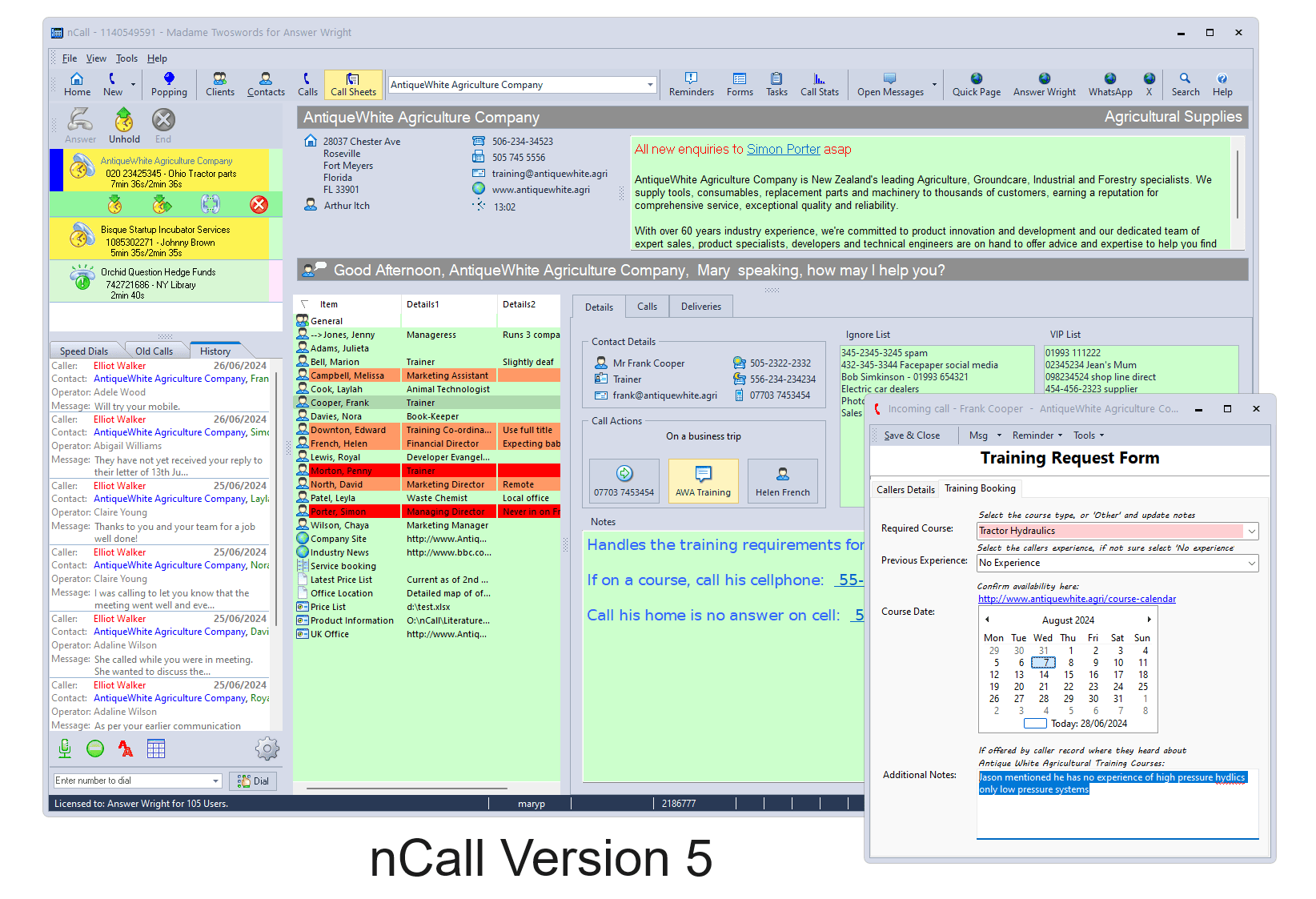Click the microphone icon in bottom-left panel
This screenshot has width=1316, height=899.
(65, 748)
